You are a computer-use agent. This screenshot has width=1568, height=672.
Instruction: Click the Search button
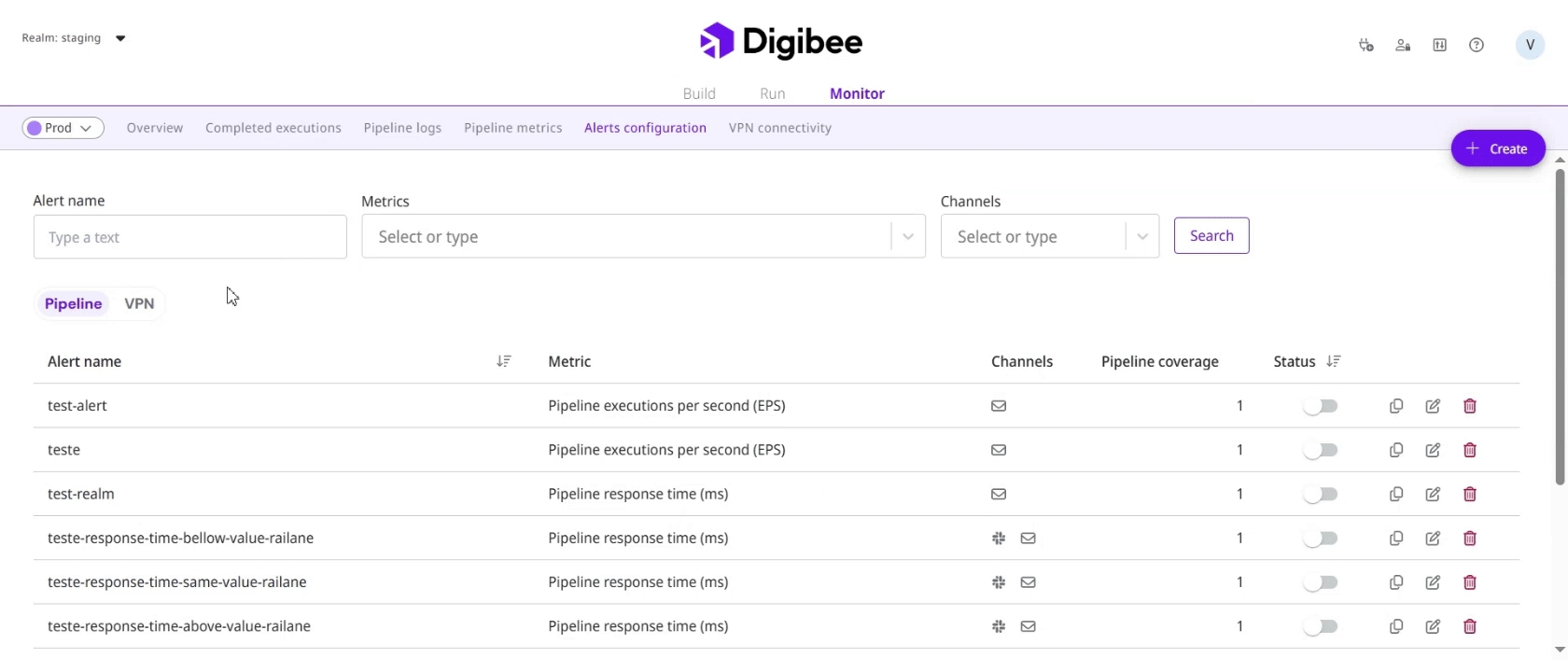pos(1211,236)
